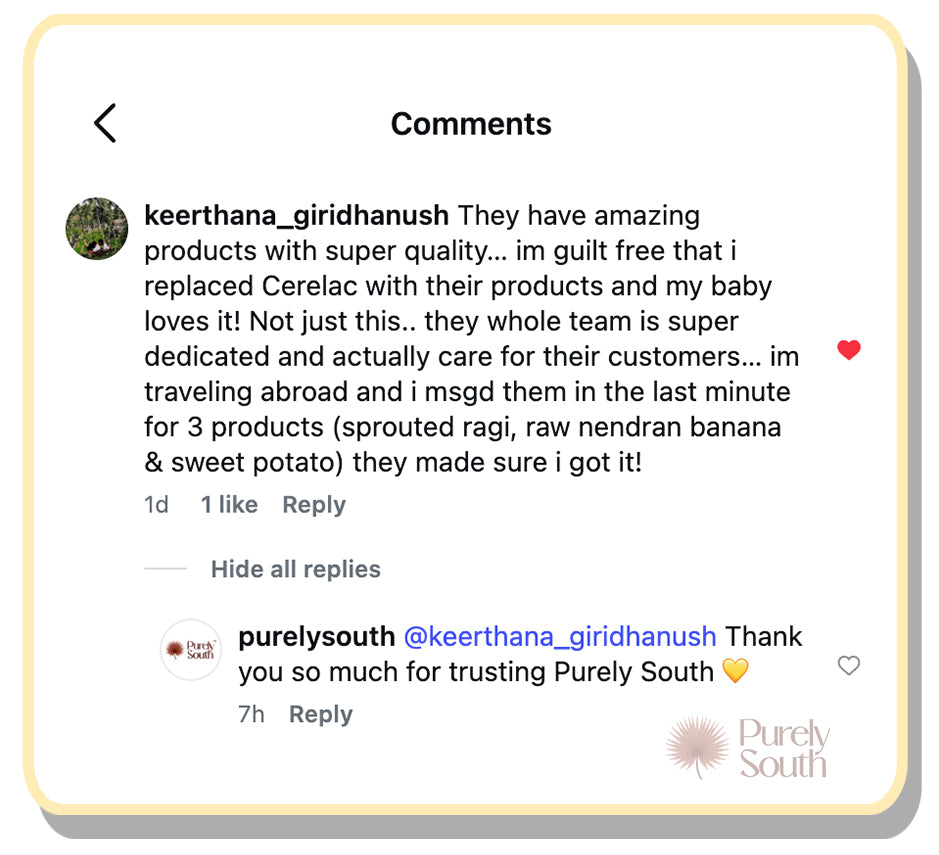Open the purelysouth round logo avatar
This screenshot has width=939, height=855.
(x=191, y=650)
